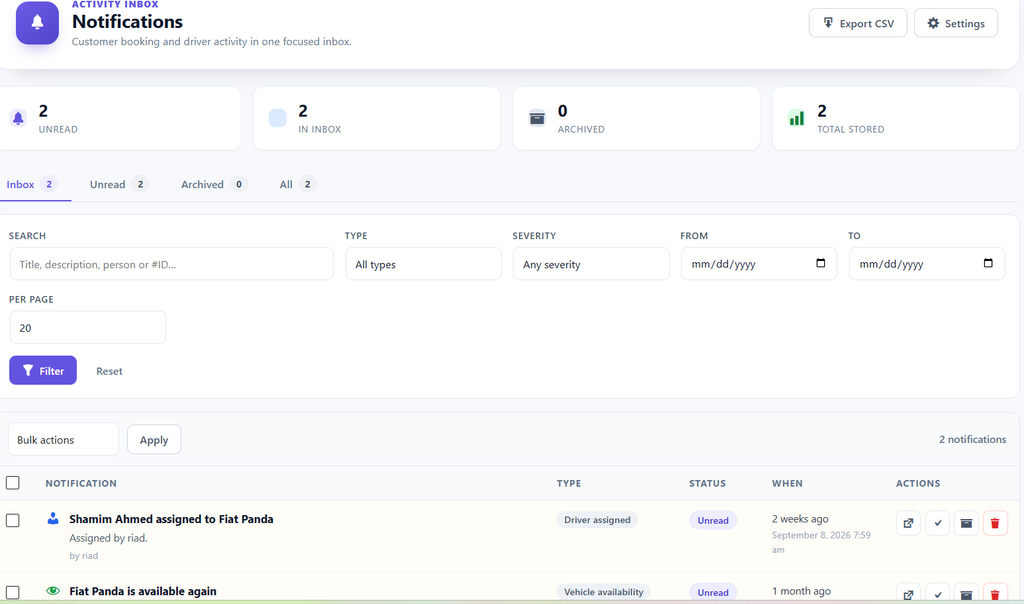1024x604 pixels.
Task: Apply filters with the Filter button
Action: click(43, 370)
